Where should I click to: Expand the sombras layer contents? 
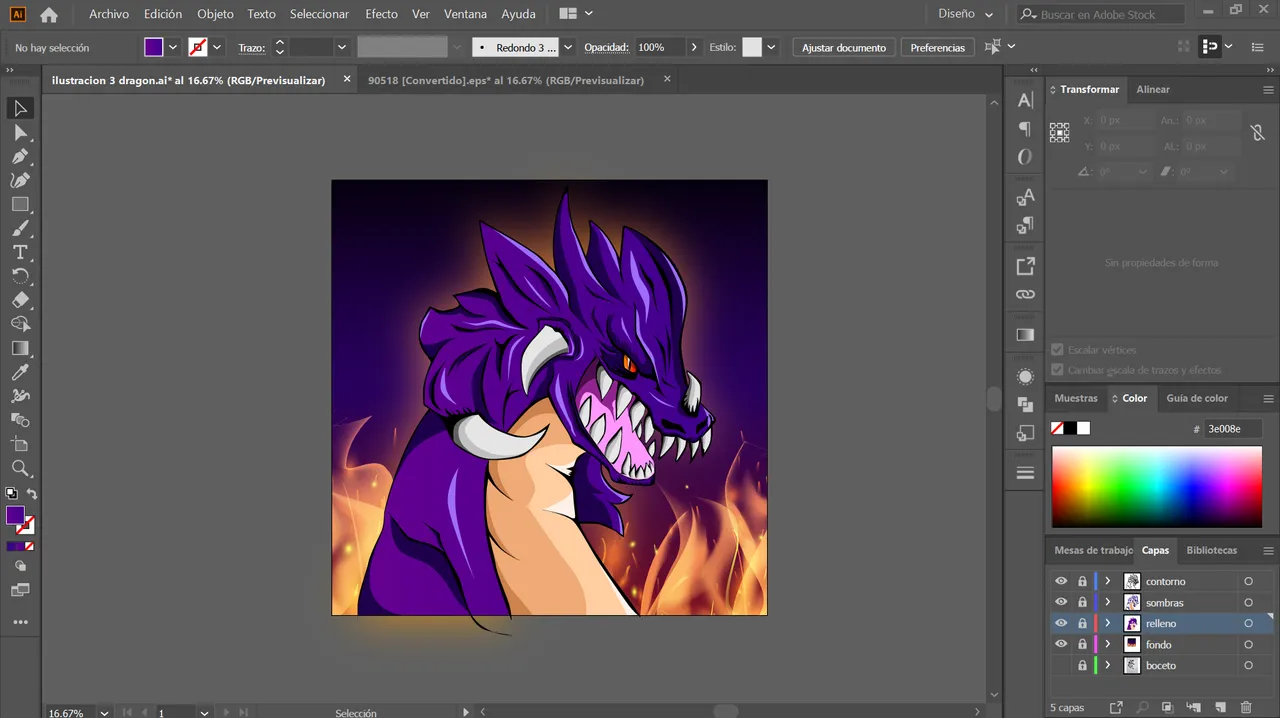point(1107,602)
